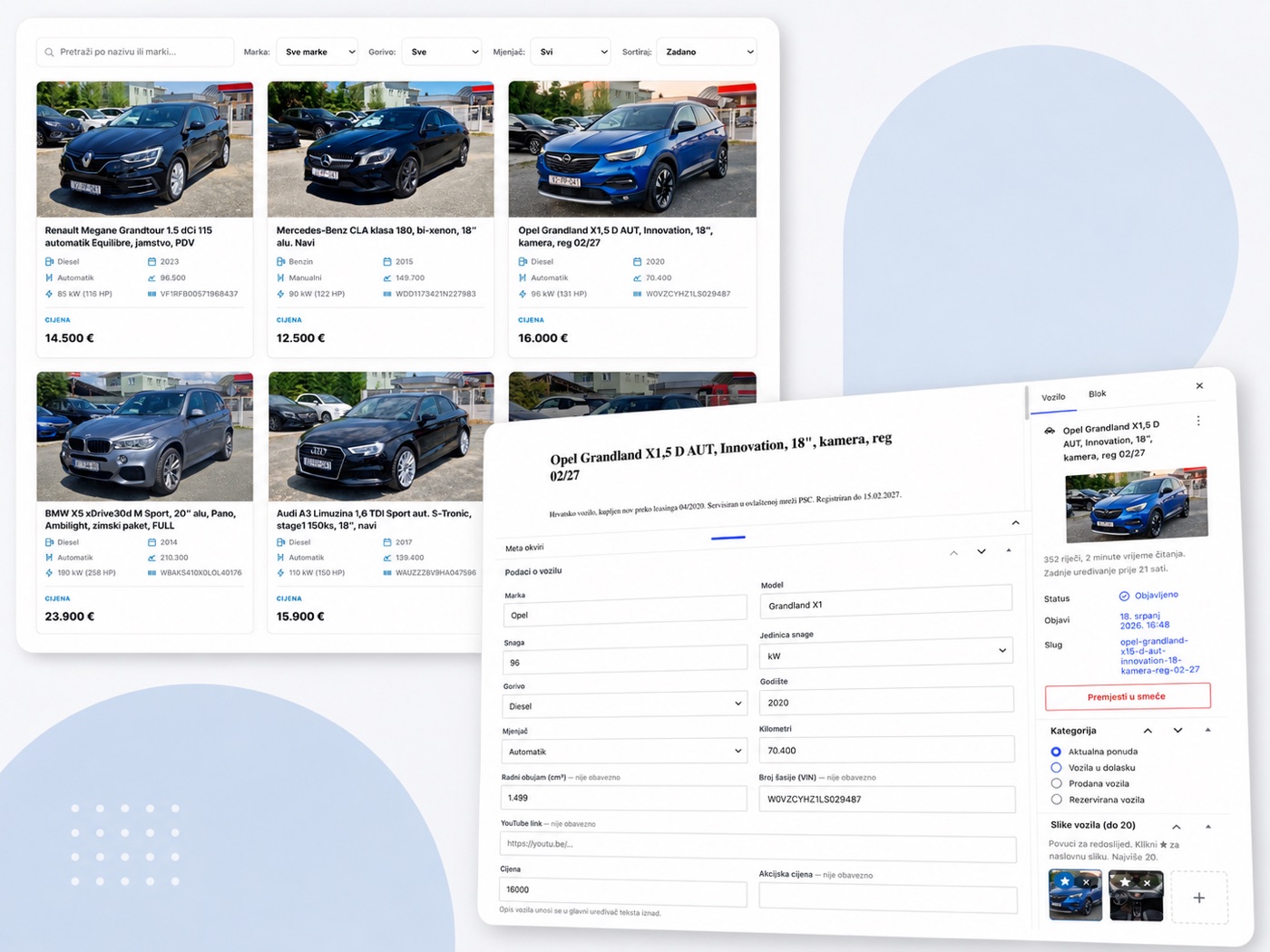1270x952 pixels.
Task: Open the Renault Megane Grandtour listing title
Action: [x=129, y=237]
